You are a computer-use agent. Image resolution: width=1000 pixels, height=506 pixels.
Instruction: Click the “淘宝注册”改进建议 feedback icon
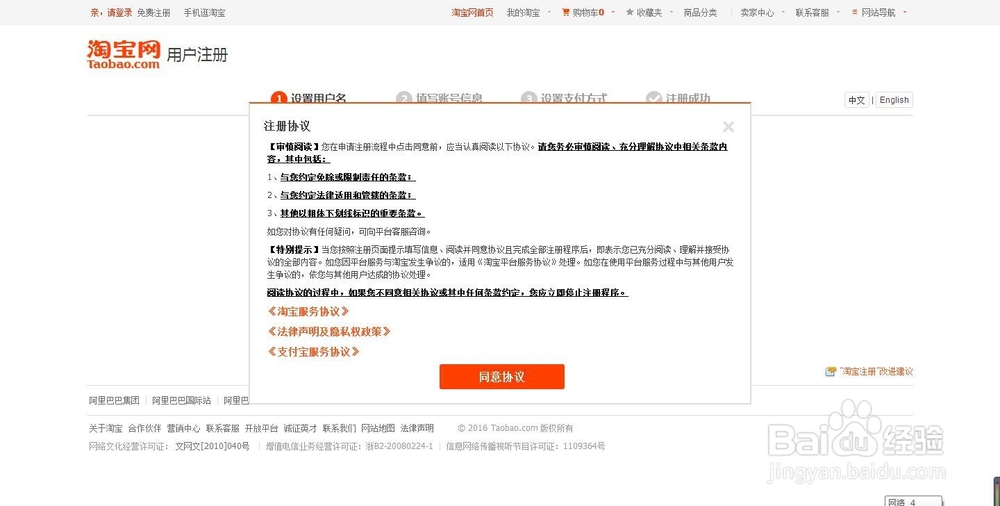coord(830,371)
